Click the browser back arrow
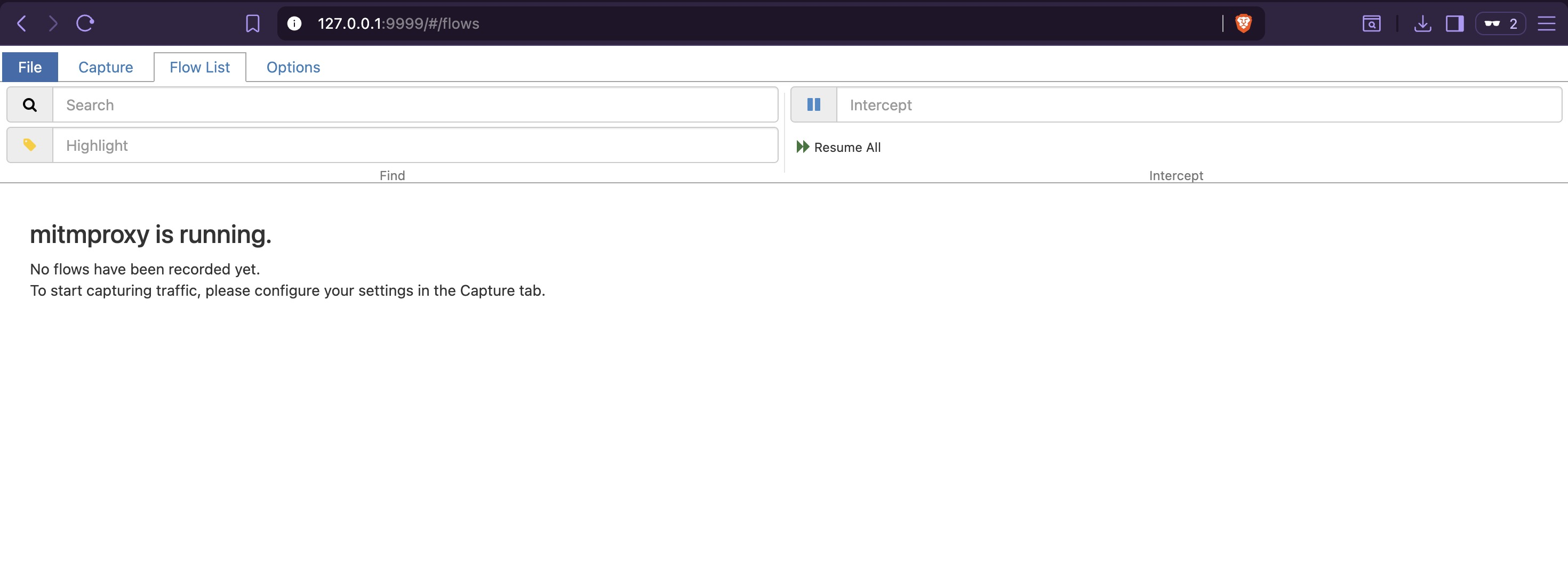Screen dimensions: 1568x567 22,23
